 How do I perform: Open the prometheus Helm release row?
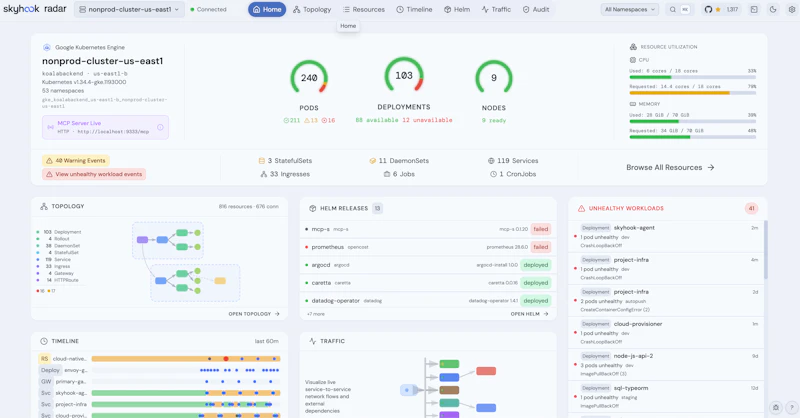(428, 247)
